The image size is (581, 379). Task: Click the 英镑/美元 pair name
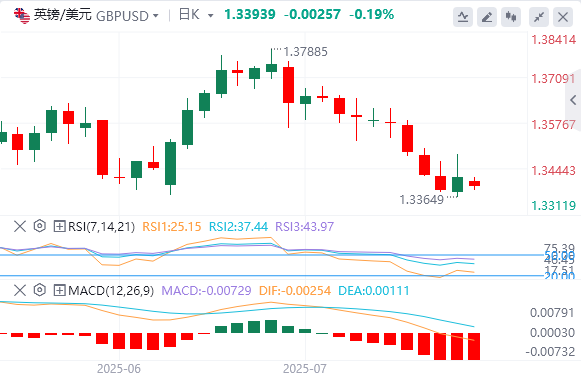(62, 15)
